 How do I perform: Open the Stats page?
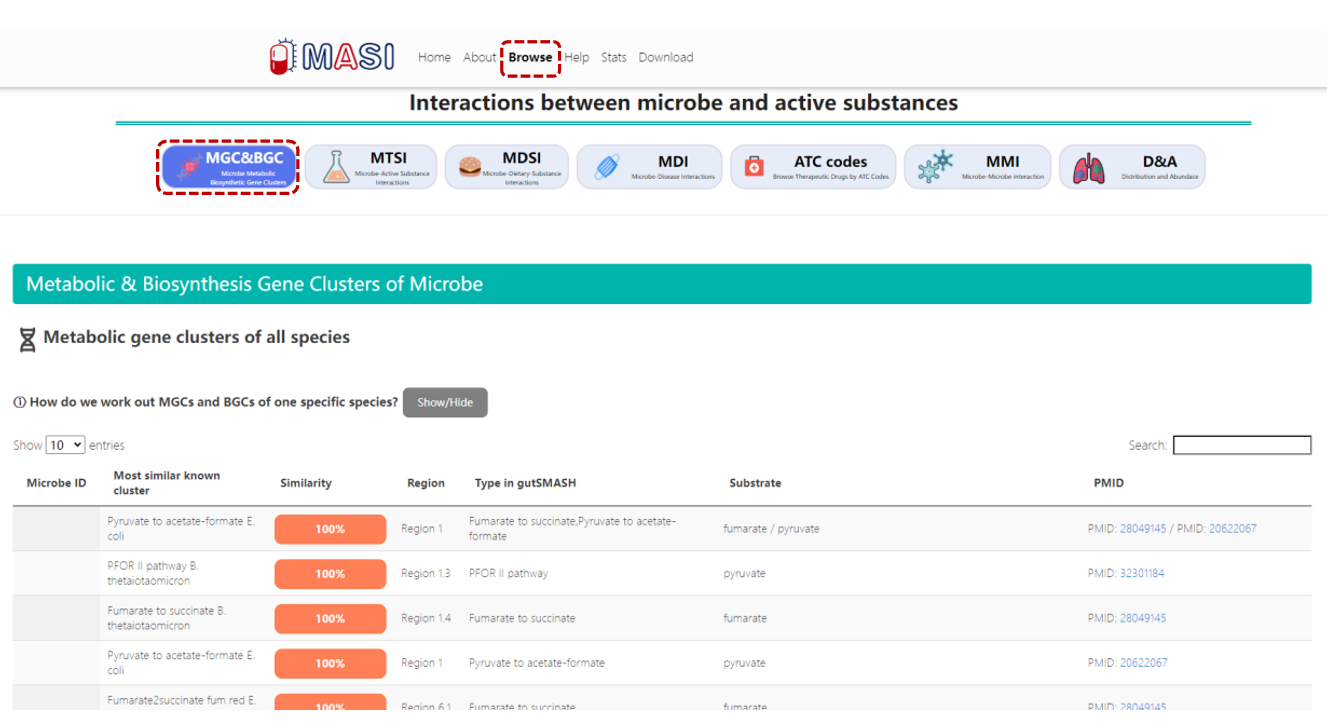614,57
